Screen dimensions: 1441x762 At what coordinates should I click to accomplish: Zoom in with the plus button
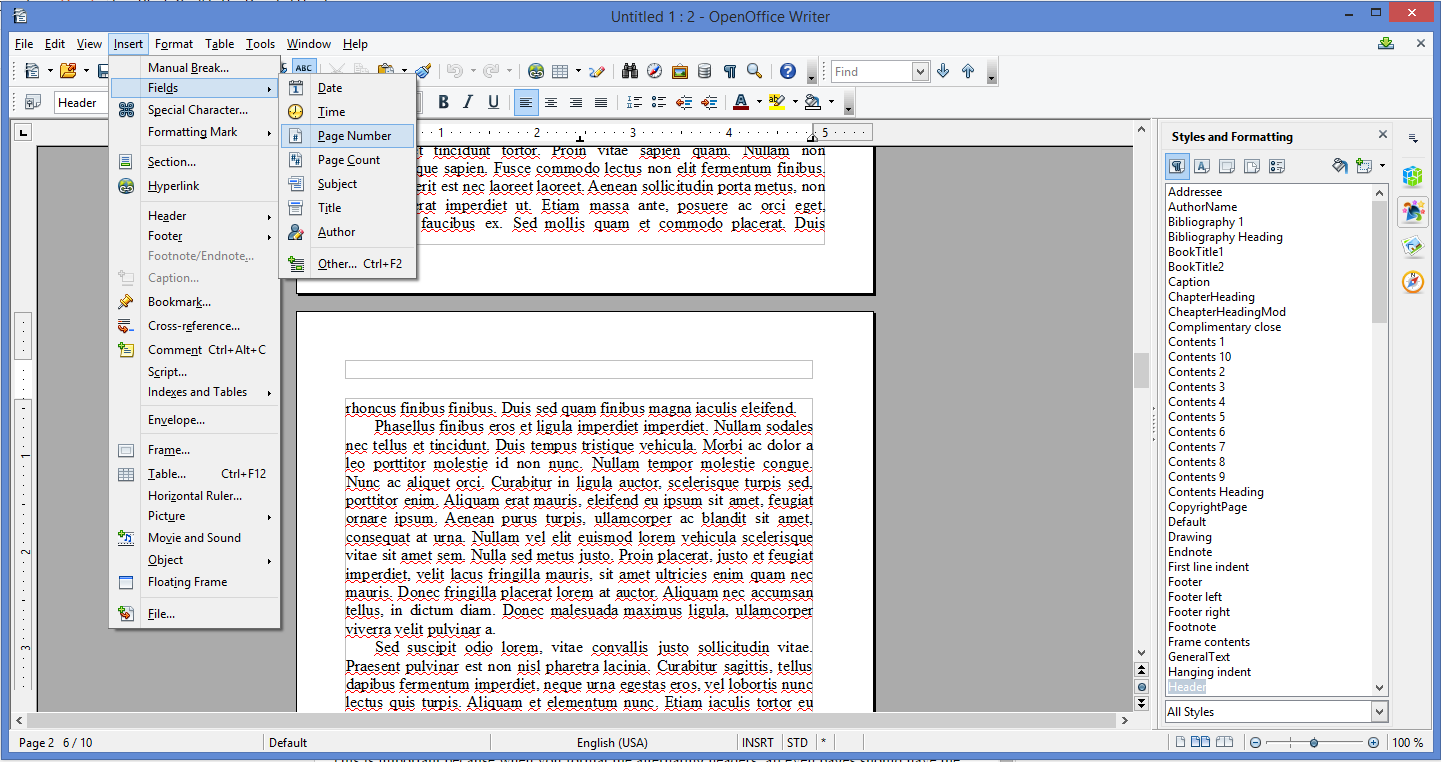click(x=1373, y=743)
